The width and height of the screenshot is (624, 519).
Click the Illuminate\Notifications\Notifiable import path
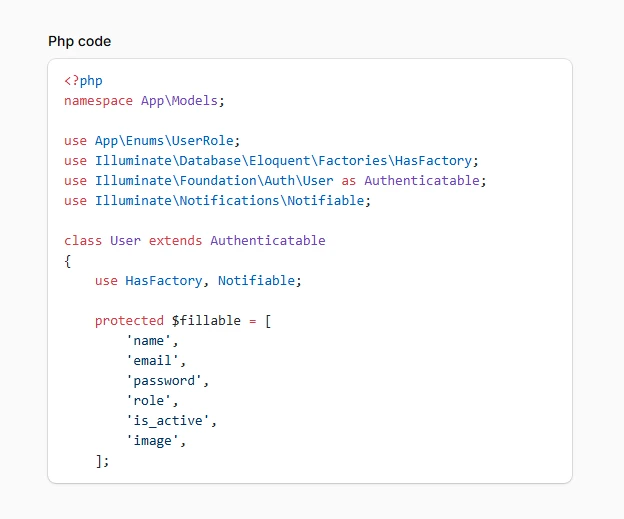(x=232, y=201)
